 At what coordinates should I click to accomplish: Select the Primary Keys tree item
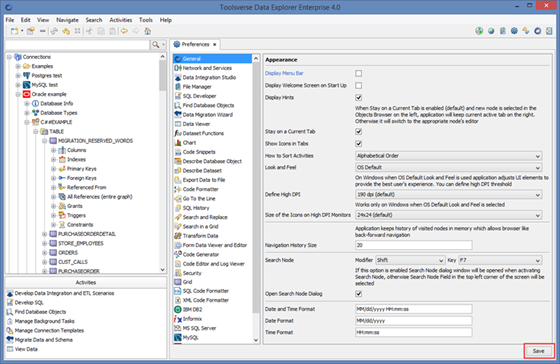pos(82,169)
